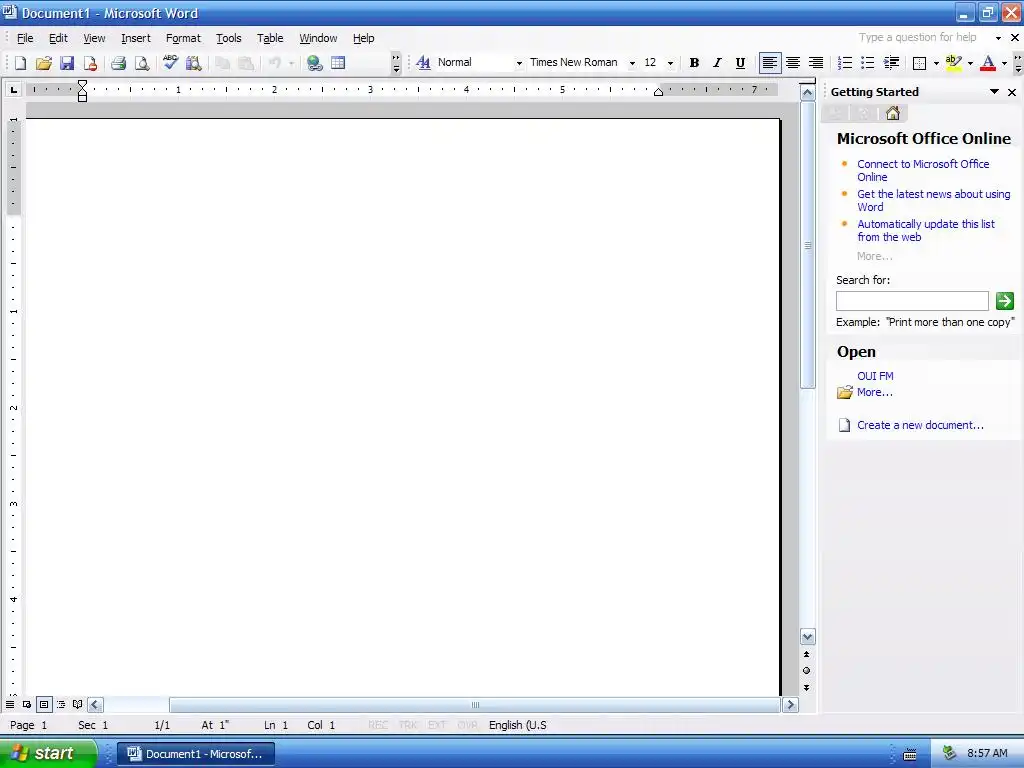
Task: Open the Font dropdown Times New Roman
Action: pyautogui.click(x=632, y=63)
